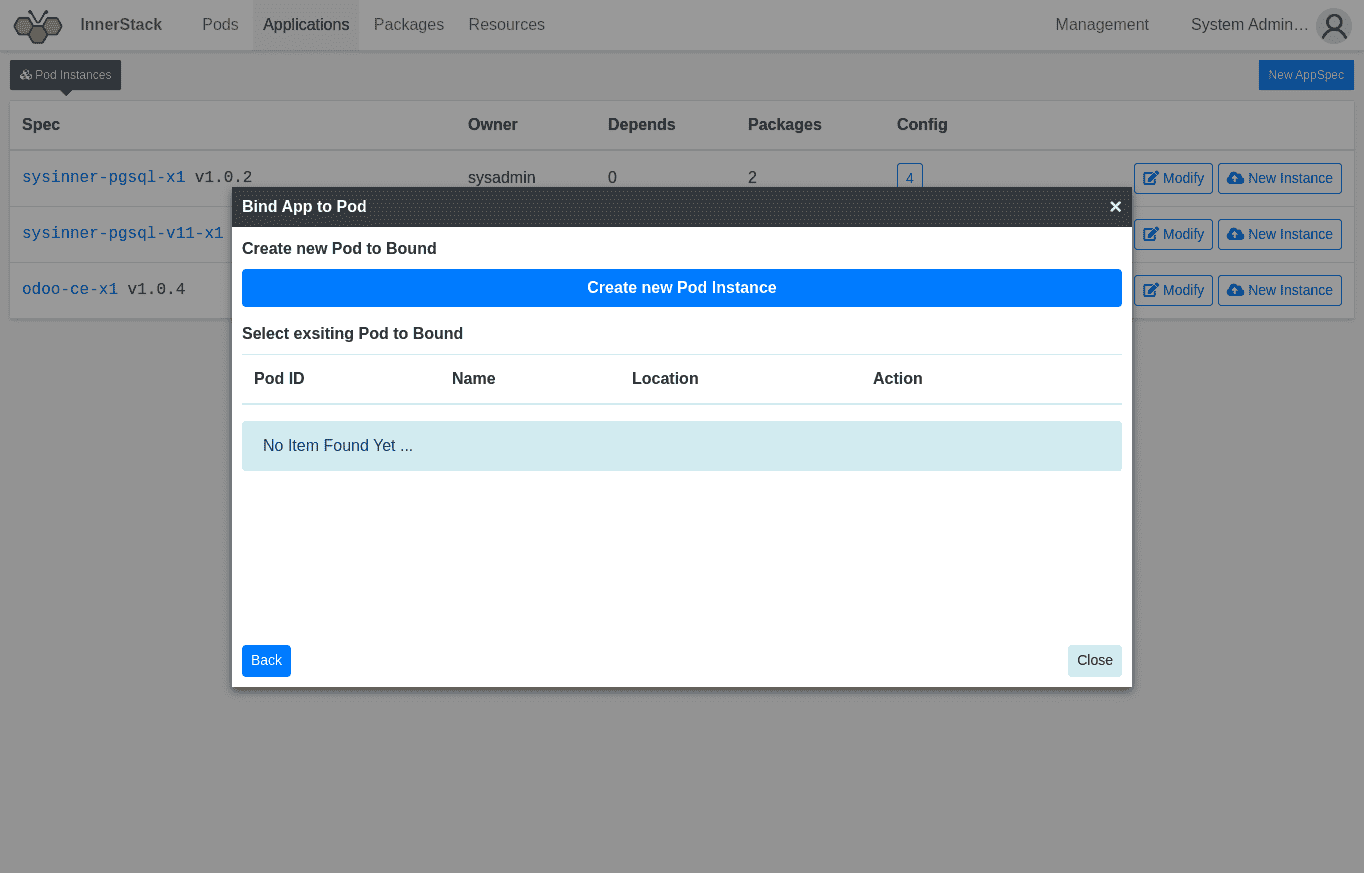
Task: Open the Packages menu
Action: click(x=409, y=25)
